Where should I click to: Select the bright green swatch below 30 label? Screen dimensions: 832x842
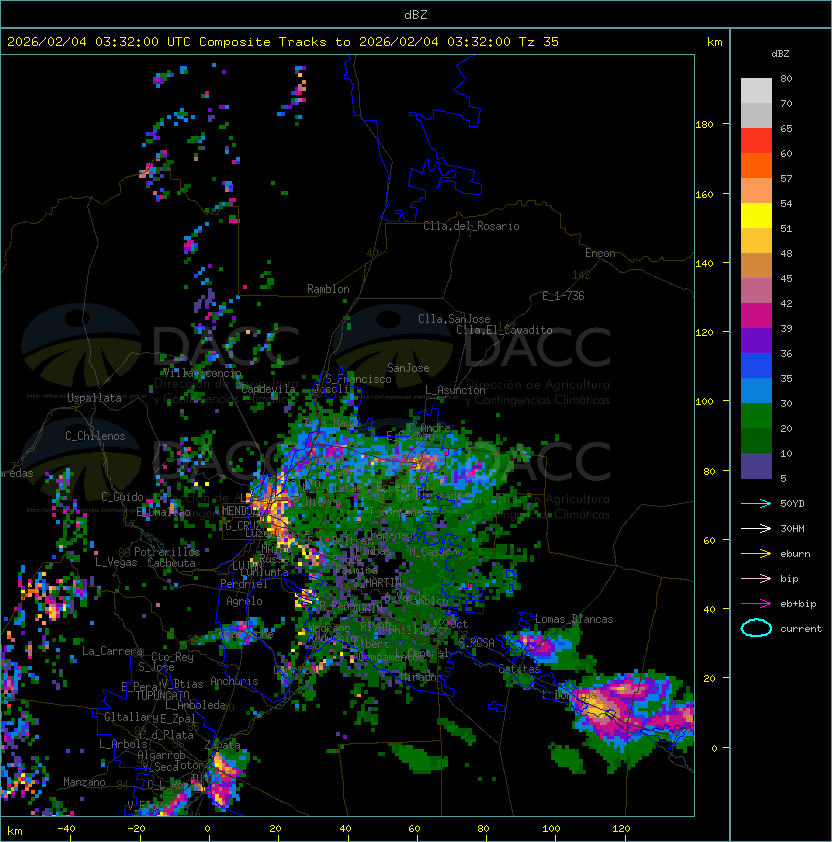[756, 416]
